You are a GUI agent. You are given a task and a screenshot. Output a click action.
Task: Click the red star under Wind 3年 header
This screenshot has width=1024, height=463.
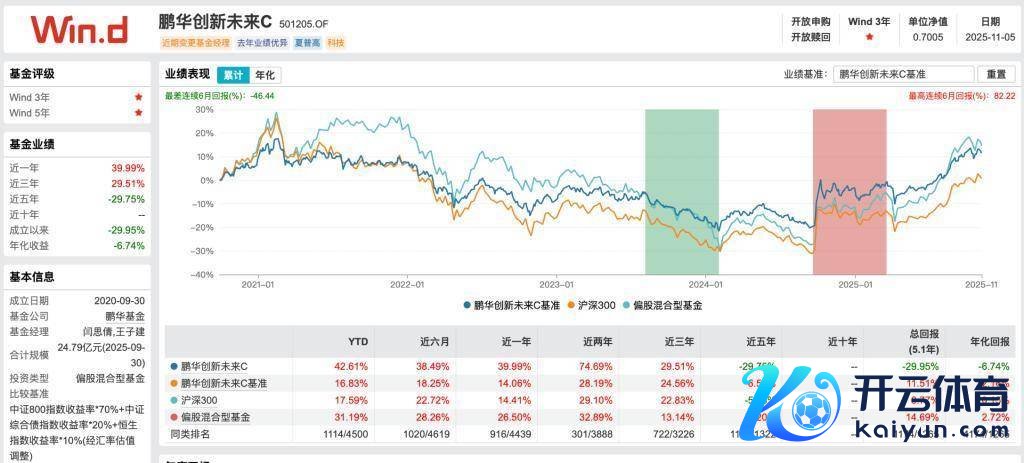869,37
